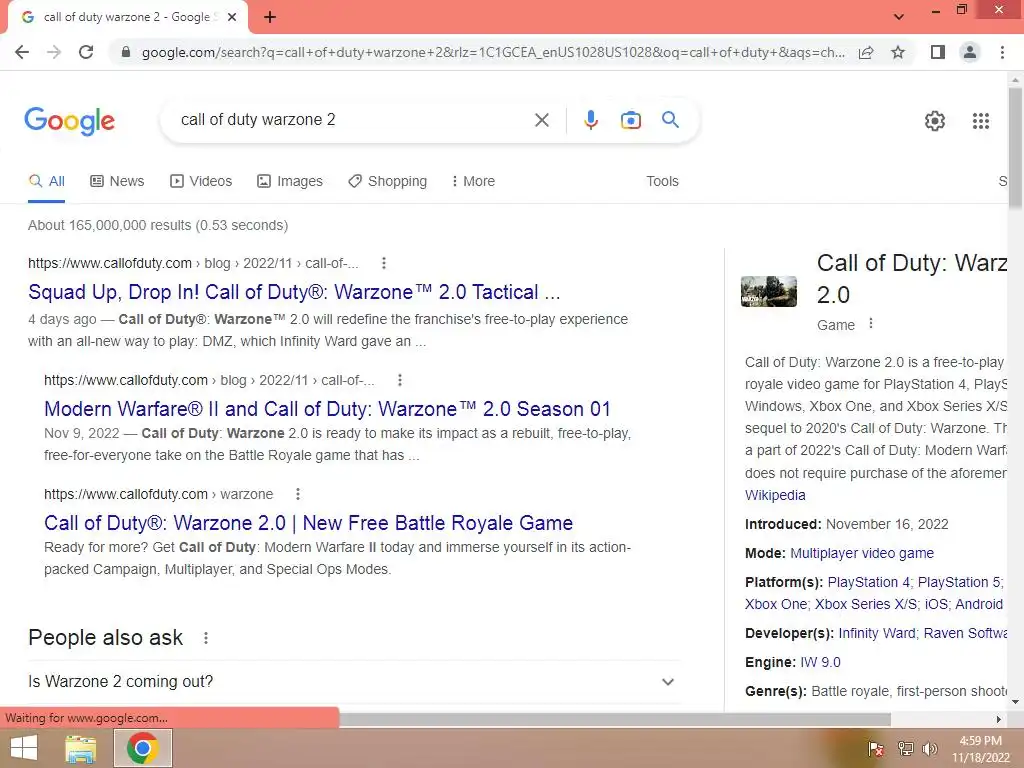1024x768 pixels.
Task: Open the search Tools option
Action: (x=662, y=182)
